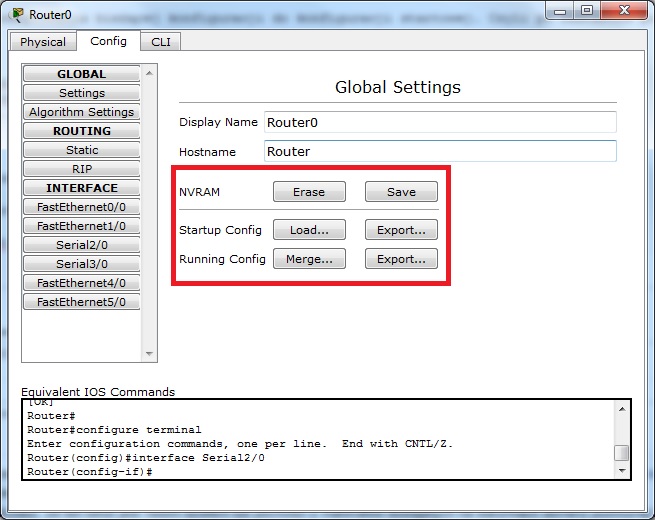Image resolution: width=655 pixels, height=520 pixels.
Task: Minimize the Router0 window
Action: pos(560,12)
